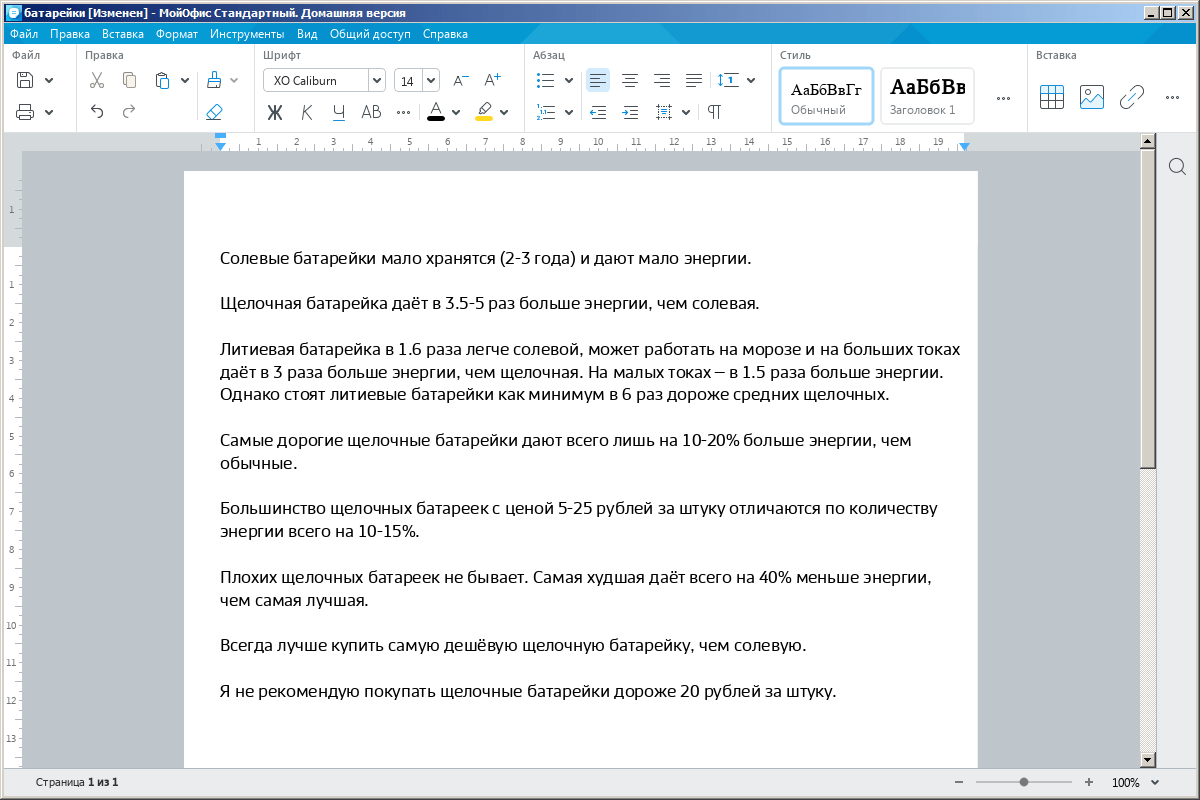The height and width of the screenshot is (800, 1200).
Task: Apply the Обычный style
Action: pos(826,96)
